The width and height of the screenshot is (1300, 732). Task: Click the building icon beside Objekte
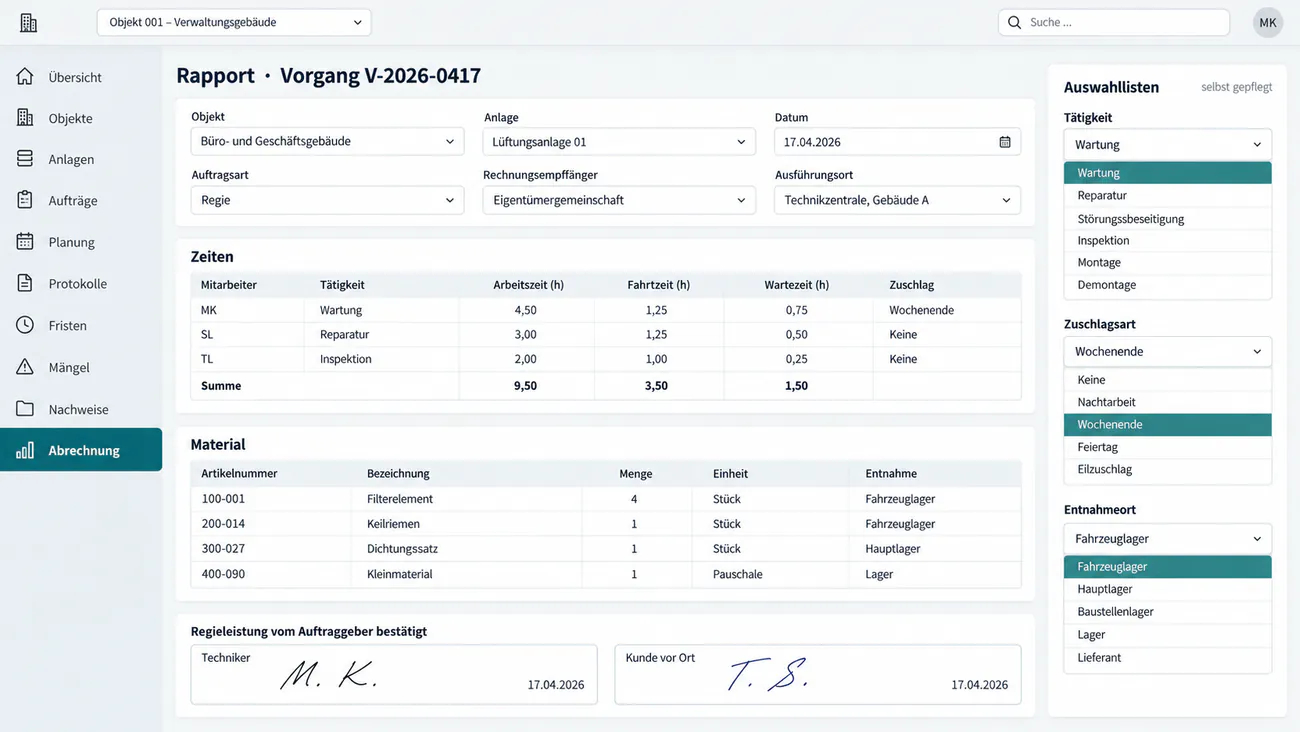pyautogui.click(x=25, y=118)
